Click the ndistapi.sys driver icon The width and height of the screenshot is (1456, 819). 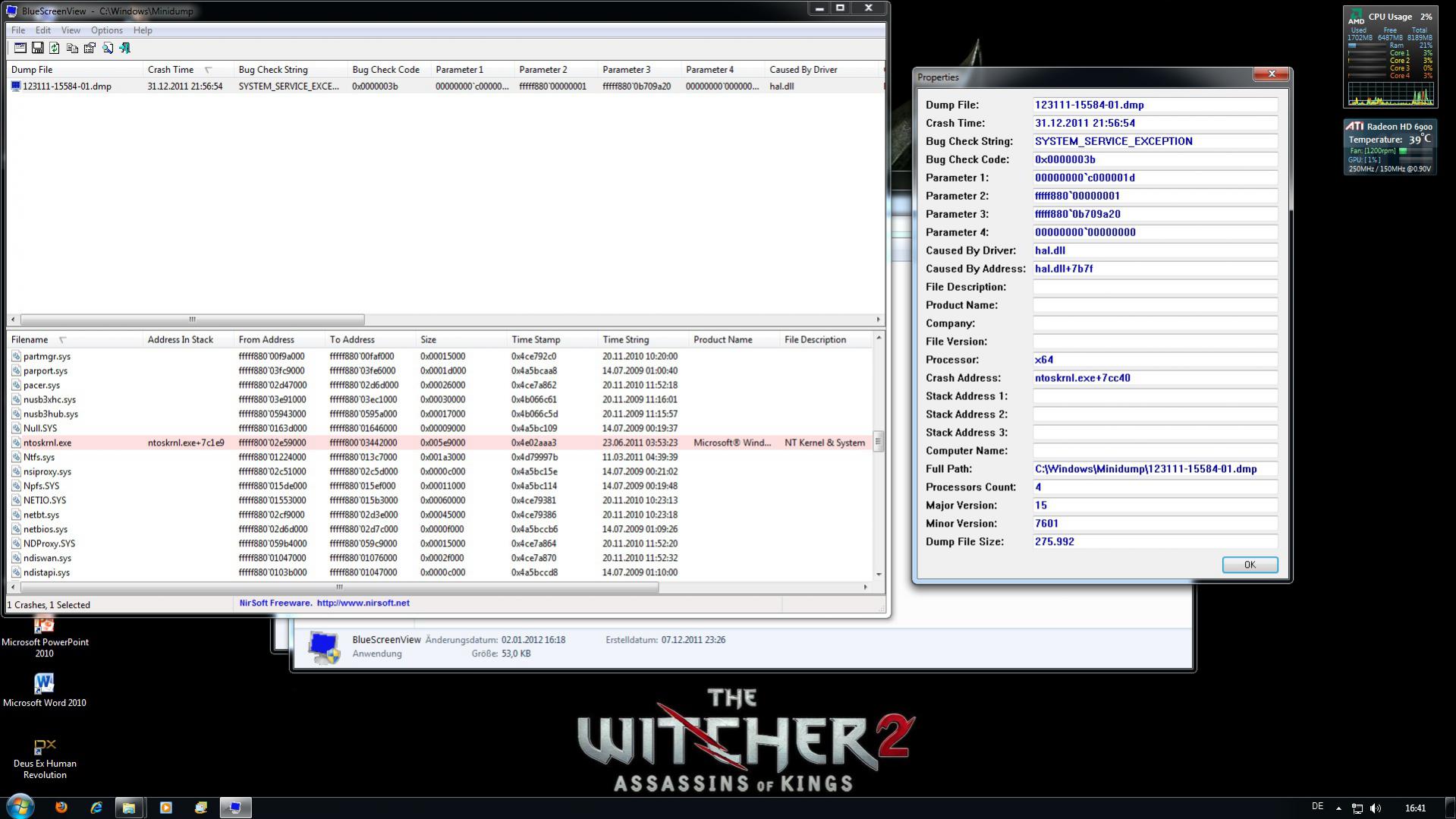point(16,572)
